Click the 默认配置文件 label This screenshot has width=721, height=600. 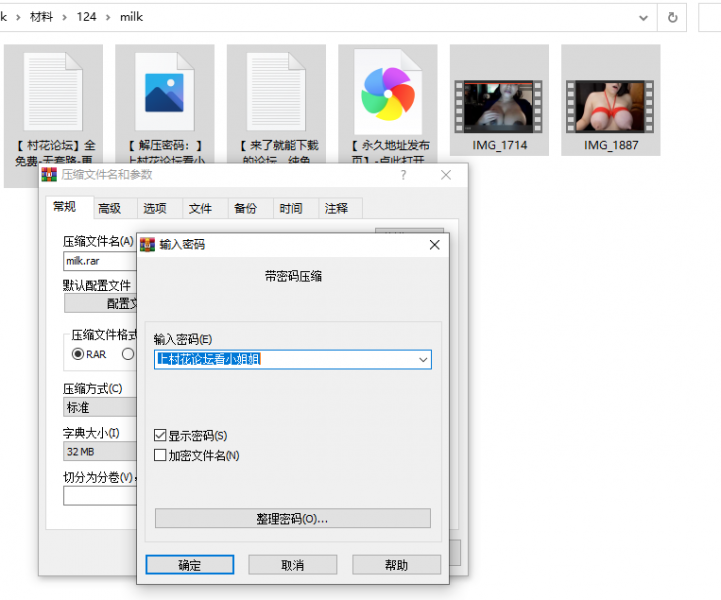tap(97, 285)
